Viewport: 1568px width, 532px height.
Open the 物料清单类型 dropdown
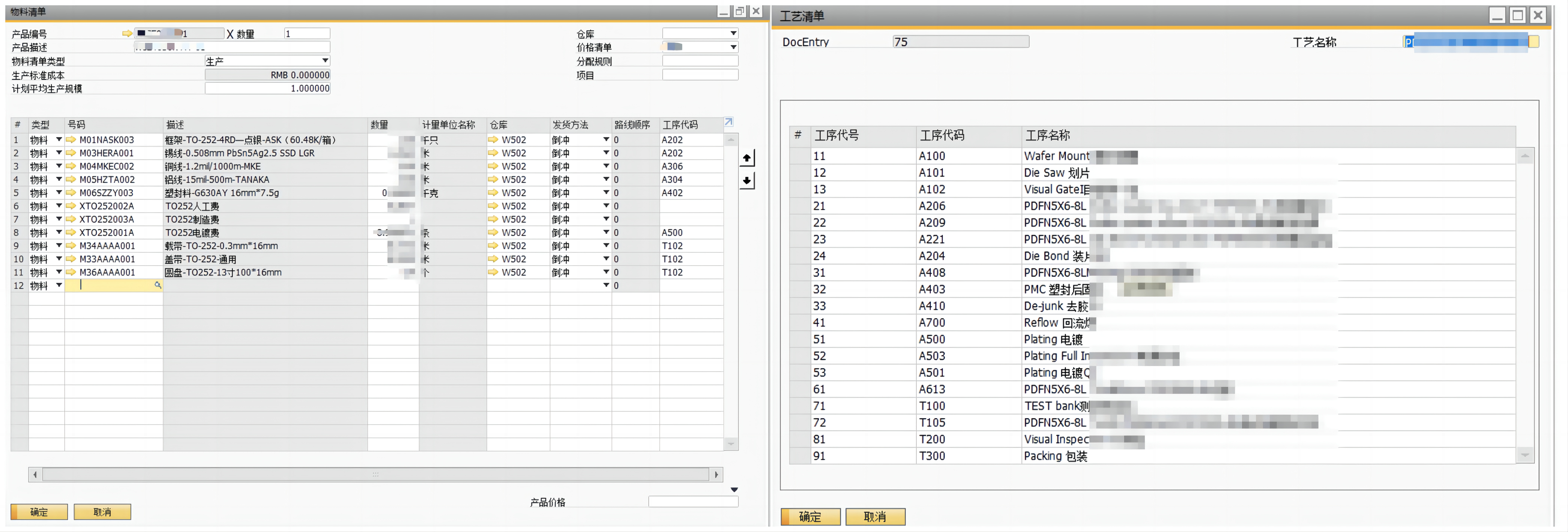coord(325,60)
